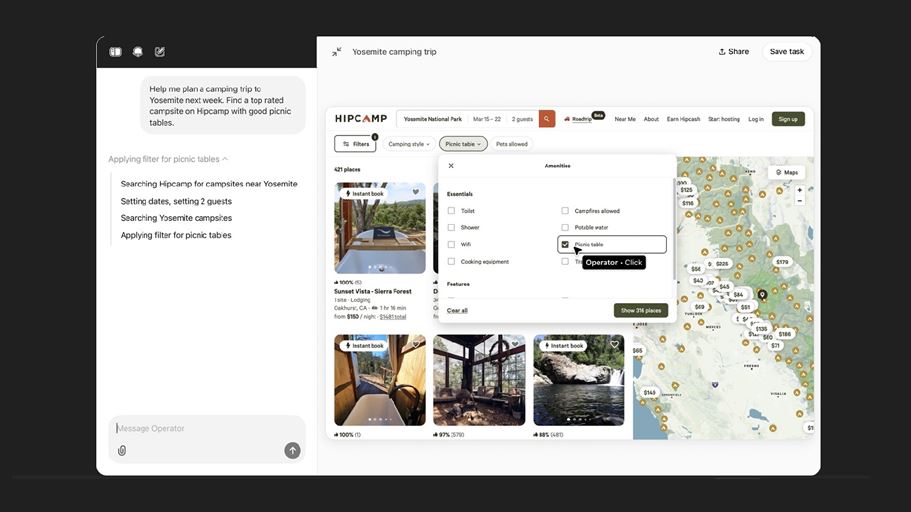Open the chat history icon
Screen dimensions: 911x512
click(138, 52)
